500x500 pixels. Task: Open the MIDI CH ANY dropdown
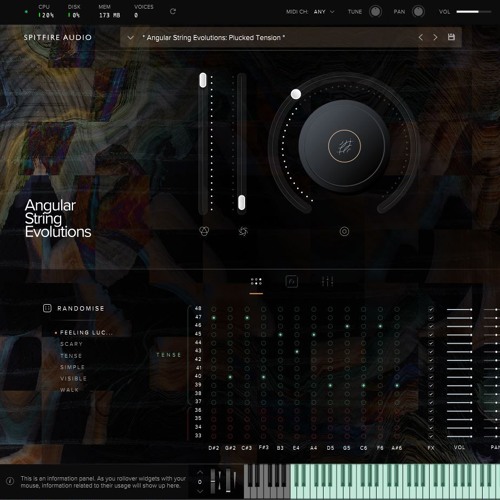click(x=324, y=12)
